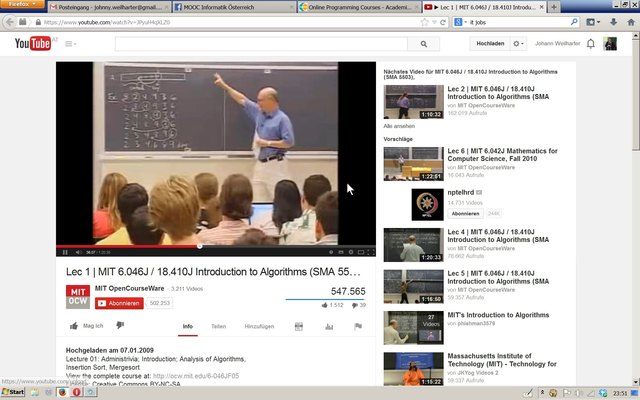Toggle the player's watch later clock icon
The image size is (640, 400).
coord(331,252)
